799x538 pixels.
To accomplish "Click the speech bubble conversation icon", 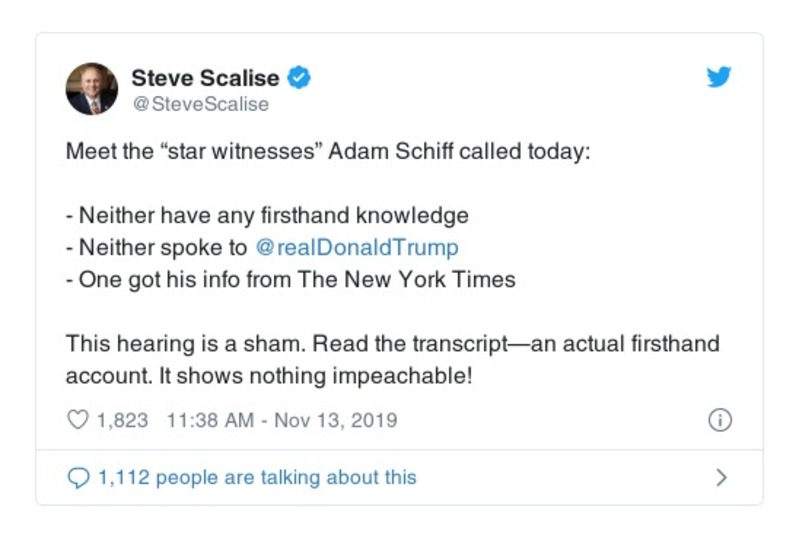I will [x=78, y=477].
